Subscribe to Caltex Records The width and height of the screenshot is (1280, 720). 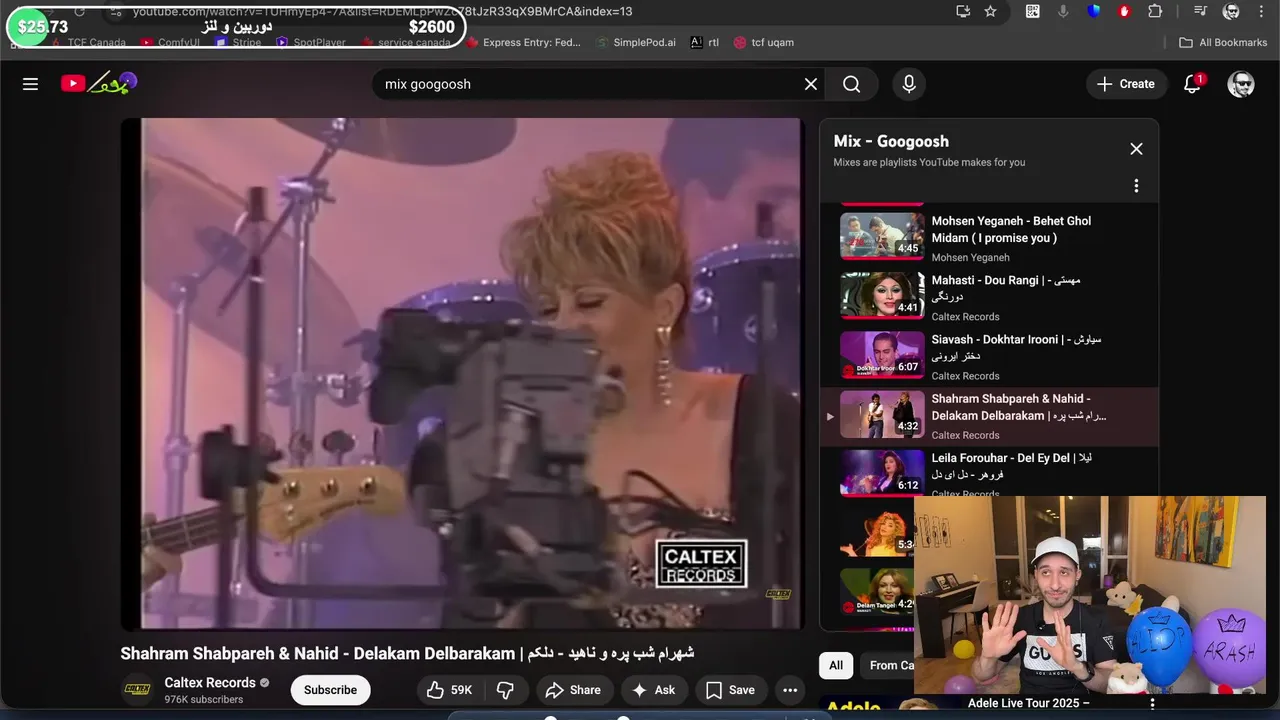pos(330,690)
